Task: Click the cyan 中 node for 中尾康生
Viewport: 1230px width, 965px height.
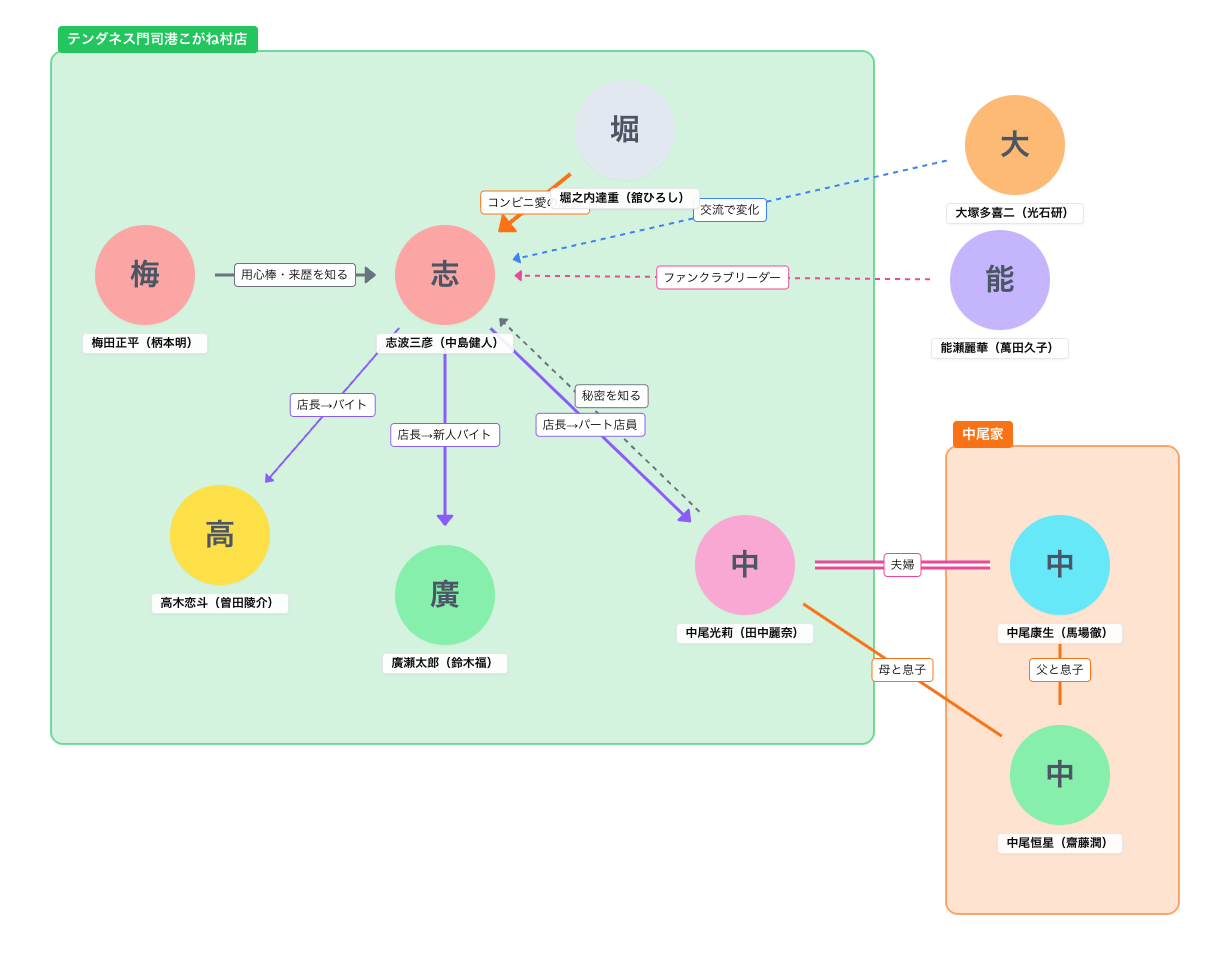Action: click(1060, 565)
